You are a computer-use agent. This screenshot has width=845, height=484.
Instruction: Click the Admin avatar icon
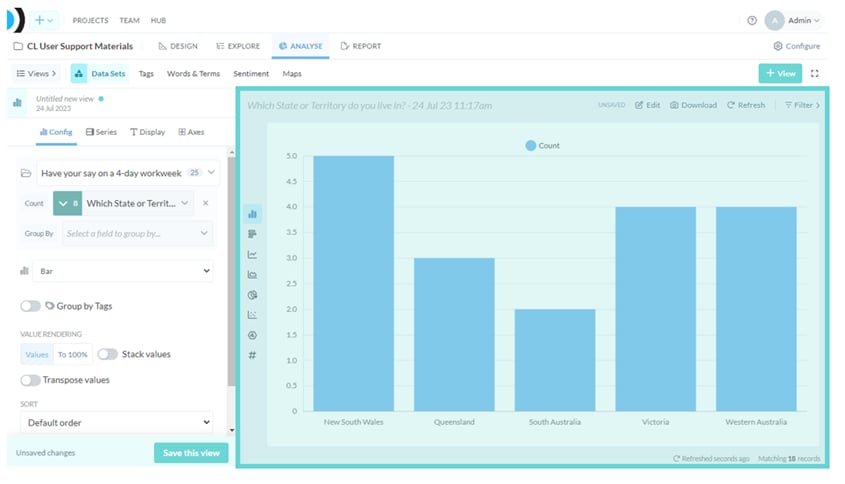pyautogui.click(x=774, y=20)
